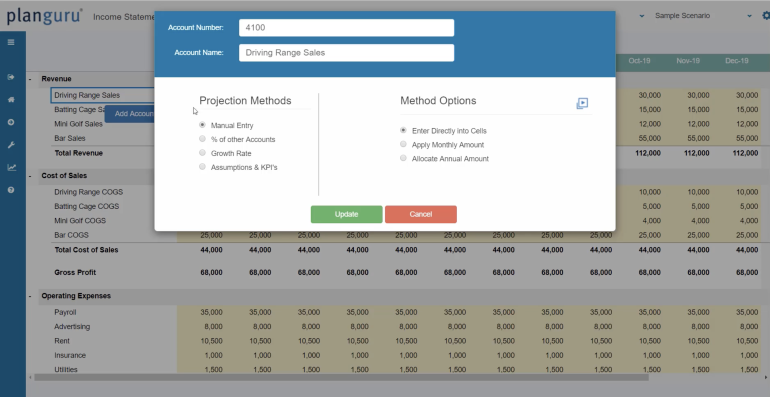Open the settings gear at top right
Image resolution: width=770 pixels, height=397 pixels.
tap(766, 16)
